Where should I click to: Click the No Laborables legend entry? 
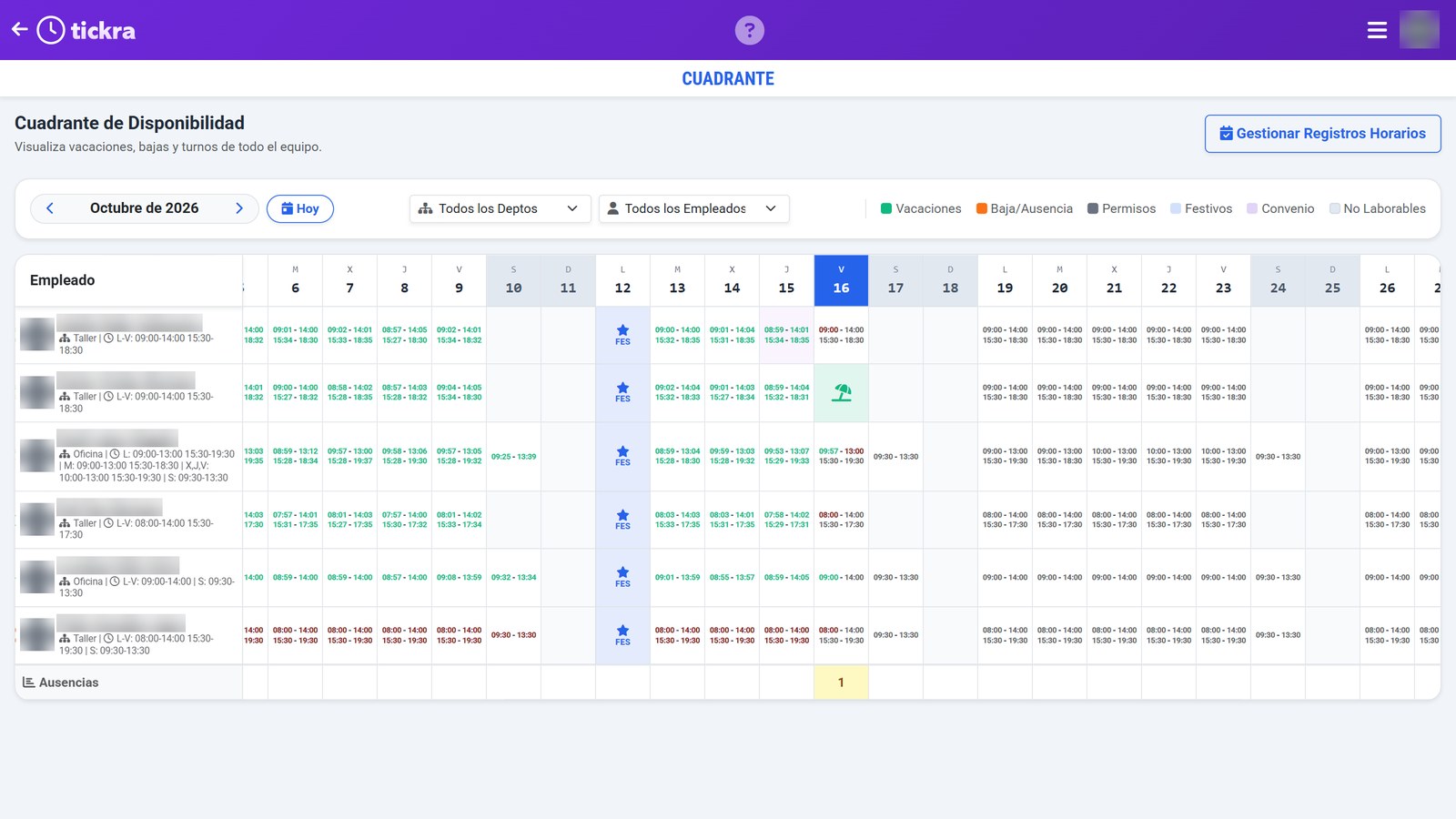click(1378, 208)
